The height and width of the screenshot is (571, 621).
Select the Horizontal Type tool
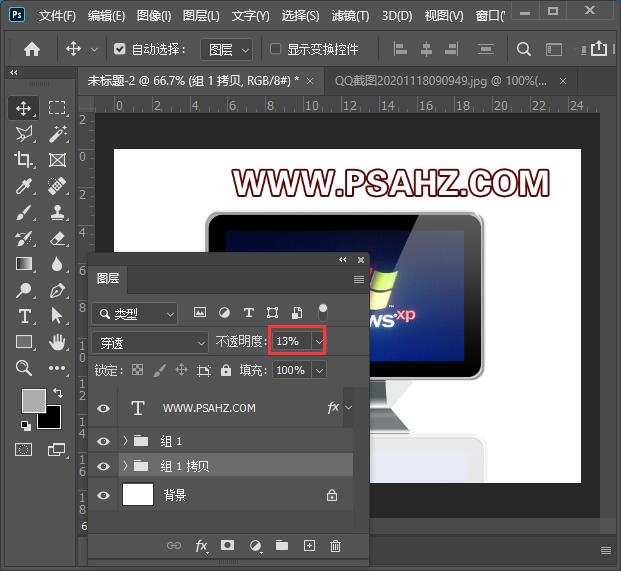click(x=25, y=316)
